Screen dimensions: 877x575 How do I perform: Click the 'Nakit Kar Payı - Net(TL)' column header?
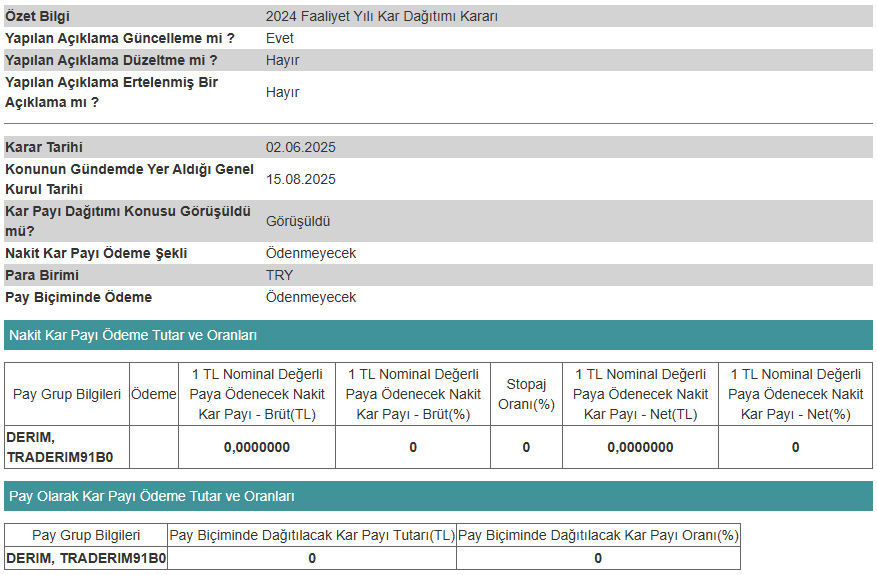640,394
